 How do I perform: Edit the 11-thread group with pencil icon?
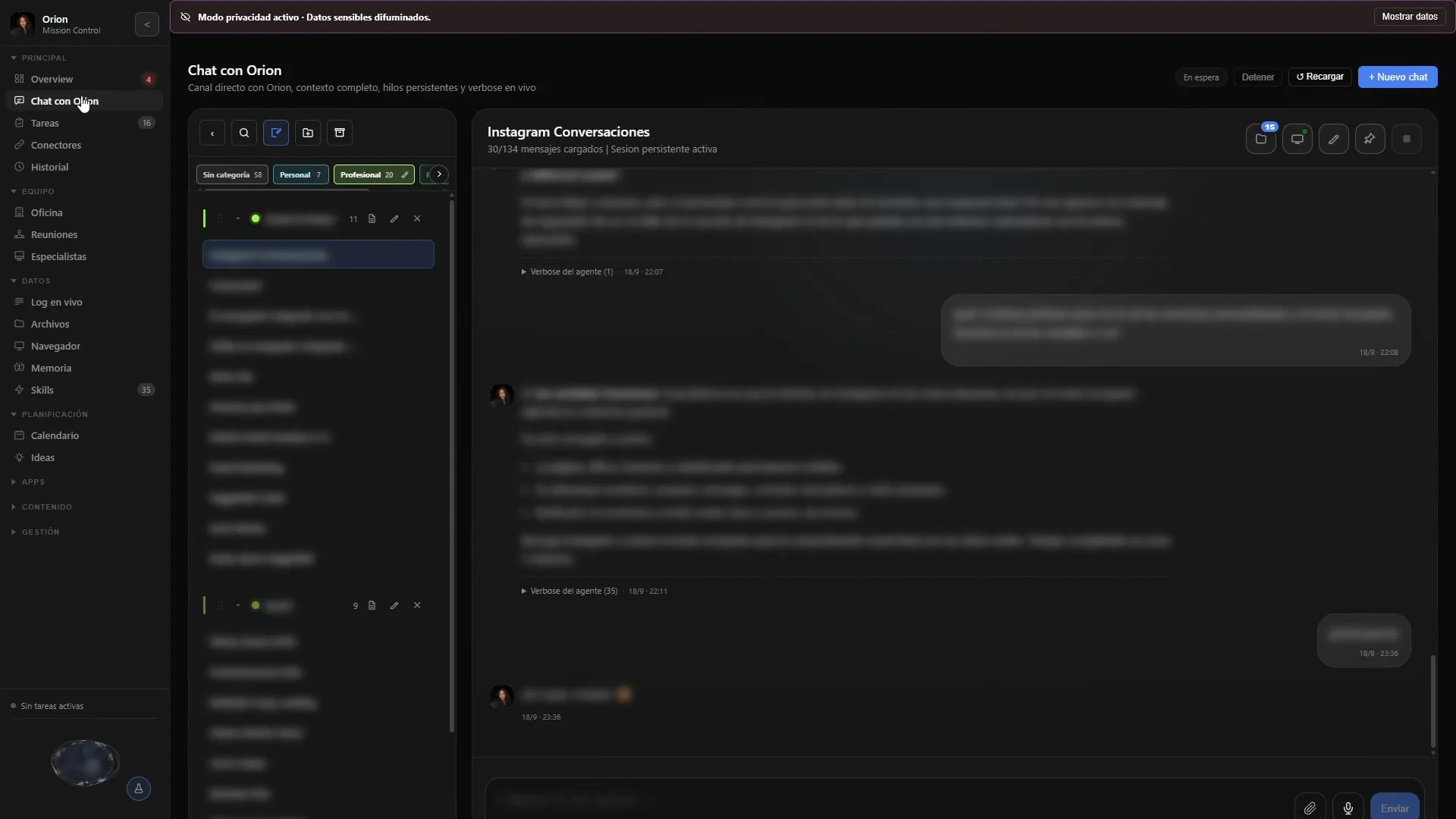(394, 218)
